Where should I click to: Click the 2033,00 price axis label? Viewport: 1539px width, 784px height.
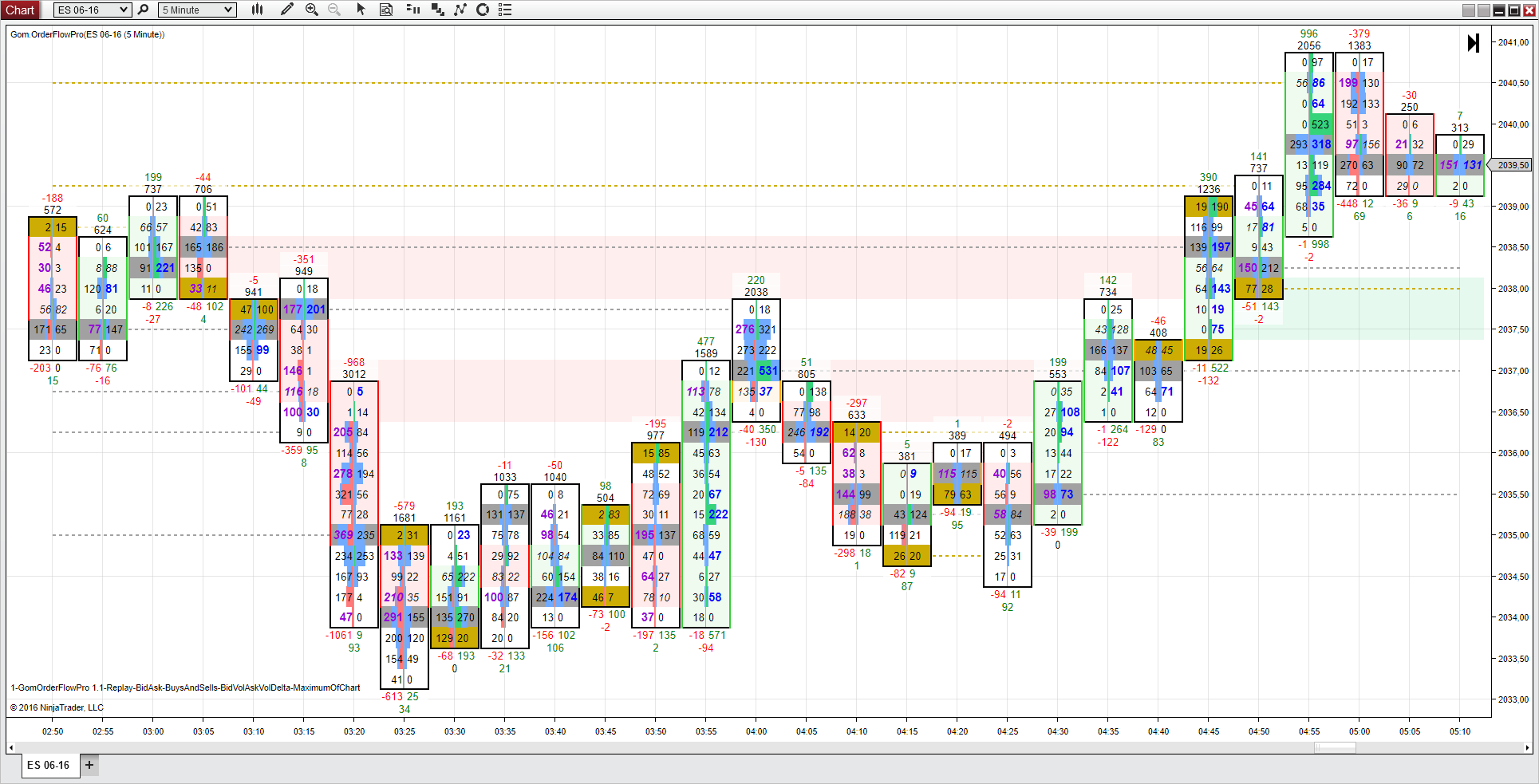pos(1513,699)
